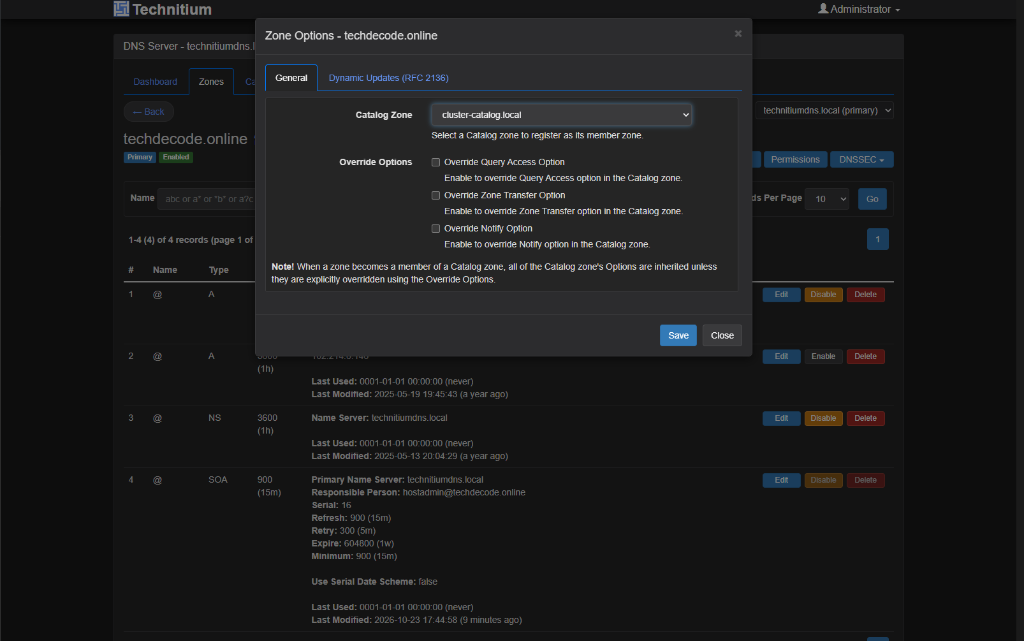This screenshot has width=1024, height=641.
Task: Open the technitiumdns.local (primary) node dropdown
Action: point(825,110)
